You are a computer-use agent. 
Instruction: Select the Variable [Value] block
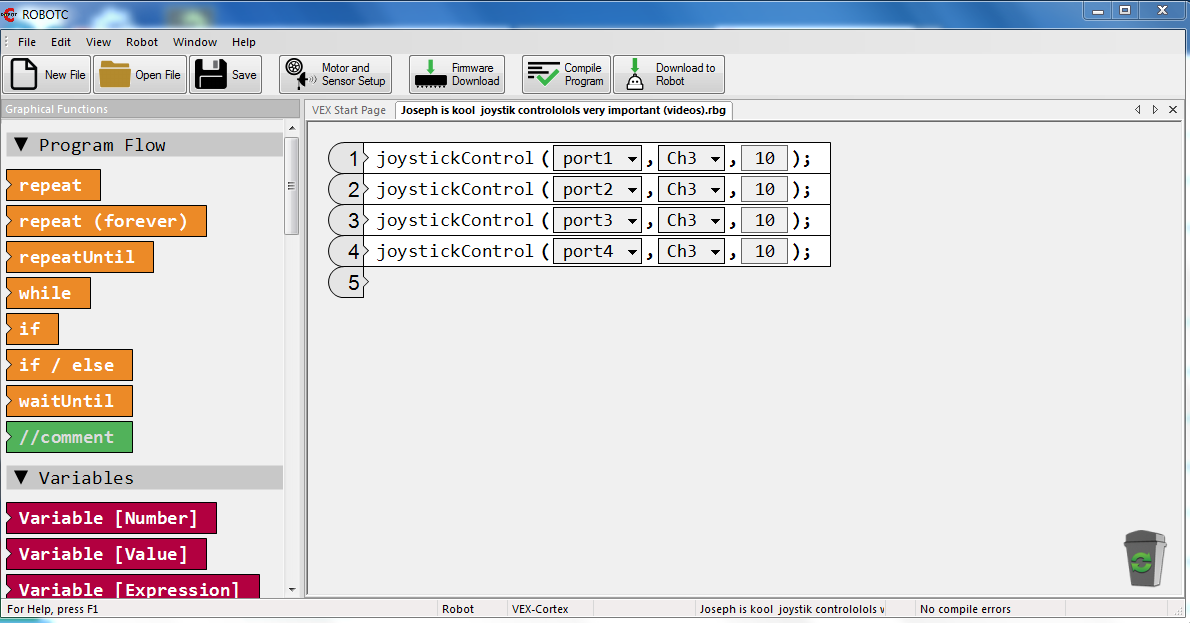tap(106, 554)
